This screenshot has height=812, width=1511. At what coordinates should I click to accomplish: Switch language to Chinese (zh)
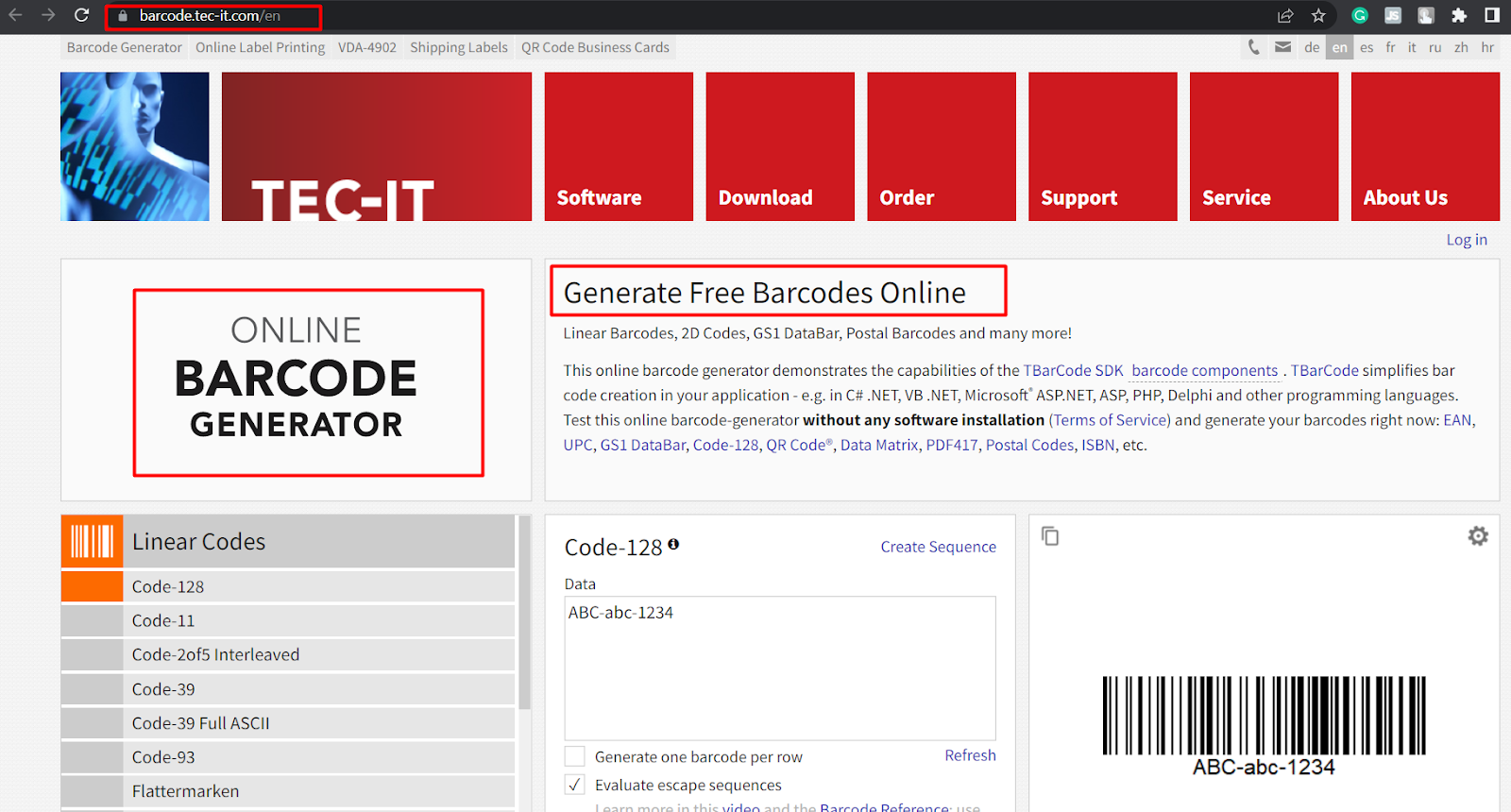point(1462,47)
